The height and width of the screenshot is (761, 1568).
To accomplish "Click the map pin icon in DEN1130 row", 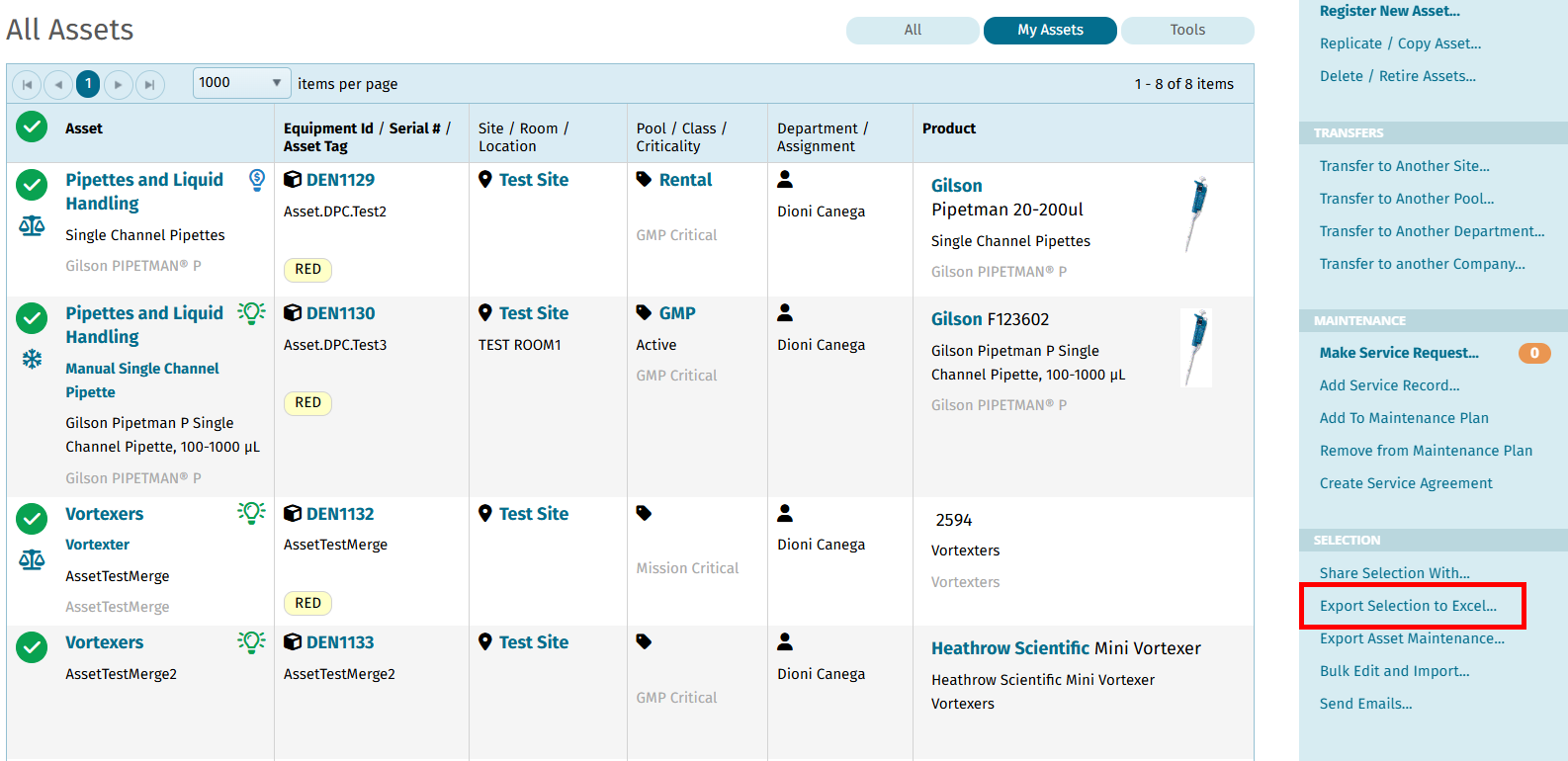I will coord(485,313).
